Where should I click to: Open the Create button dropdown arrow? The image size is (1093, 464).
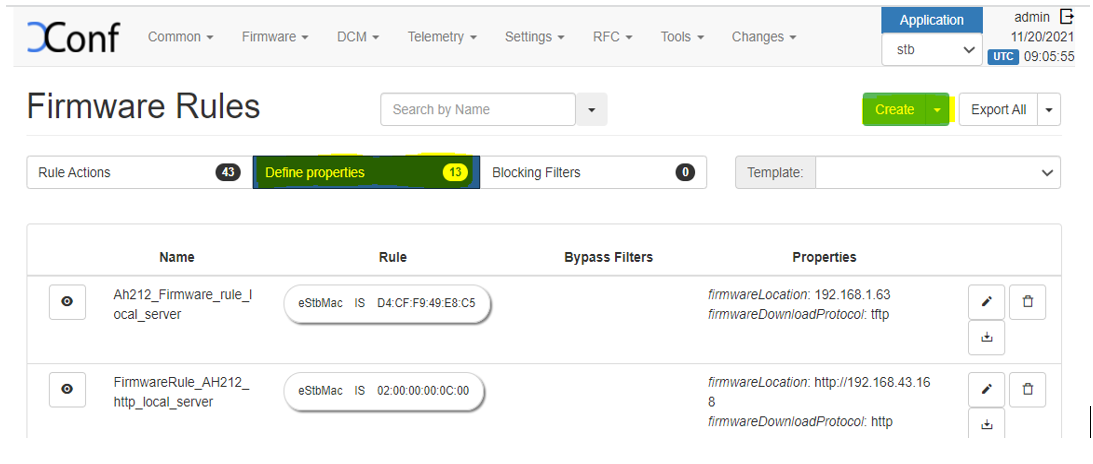click(938, 110)
